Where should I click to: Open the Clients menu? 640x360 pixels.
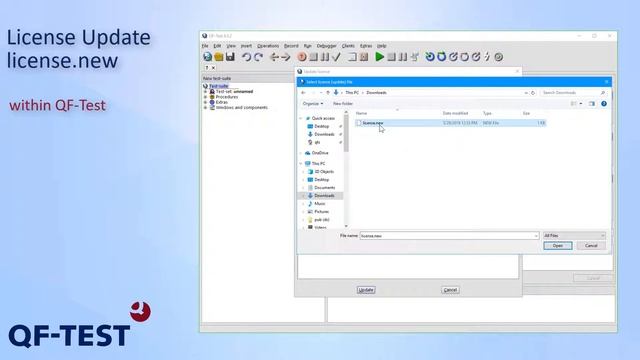tap(348, 46)
